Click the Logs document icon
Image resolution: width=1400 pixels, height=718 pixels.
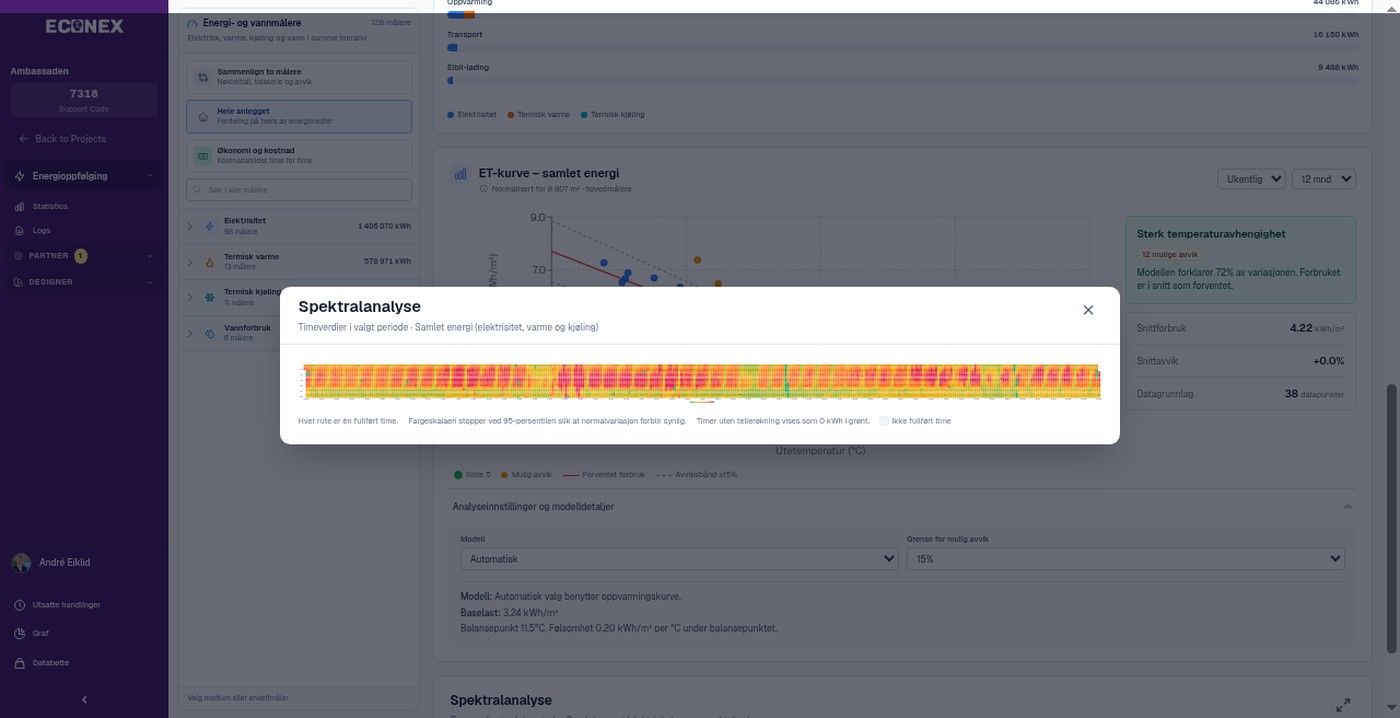click(x=19, y=230)
